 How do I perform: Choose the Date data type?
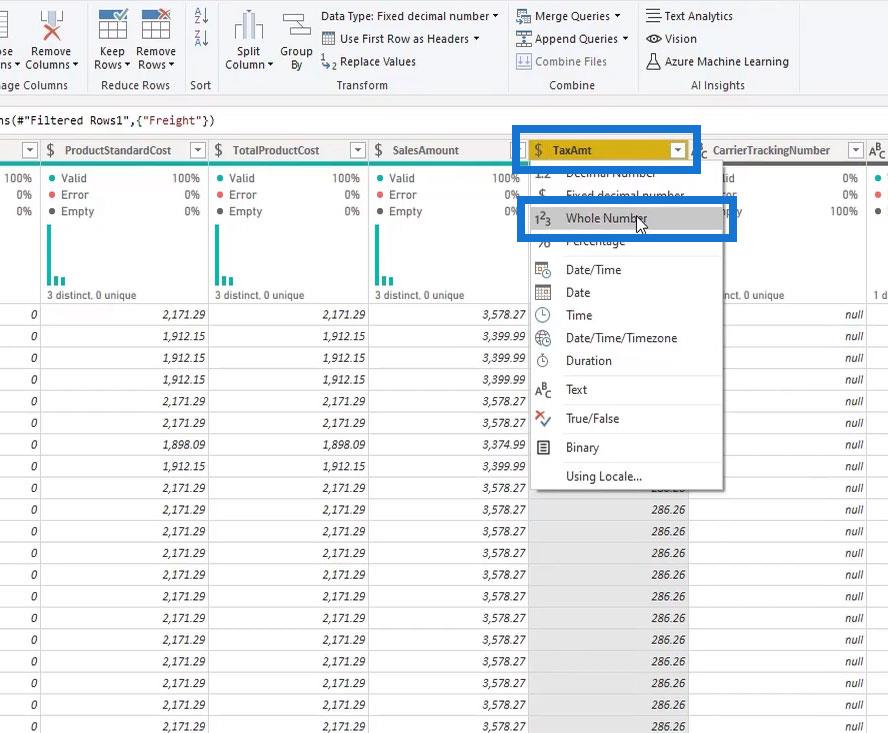tap(627, 292)
